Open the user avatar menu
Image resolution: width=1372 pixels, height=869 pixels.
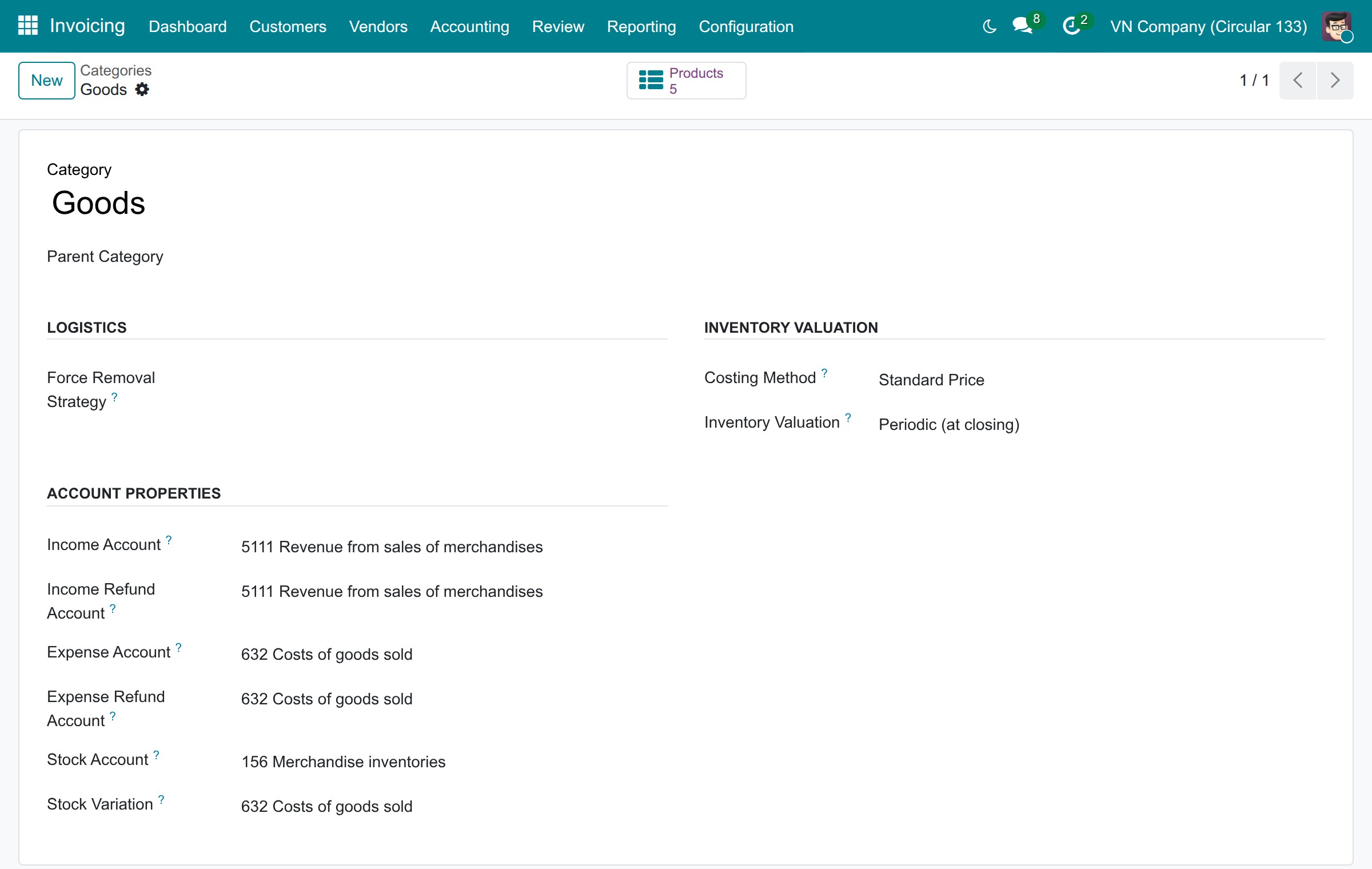(1337, 26)
